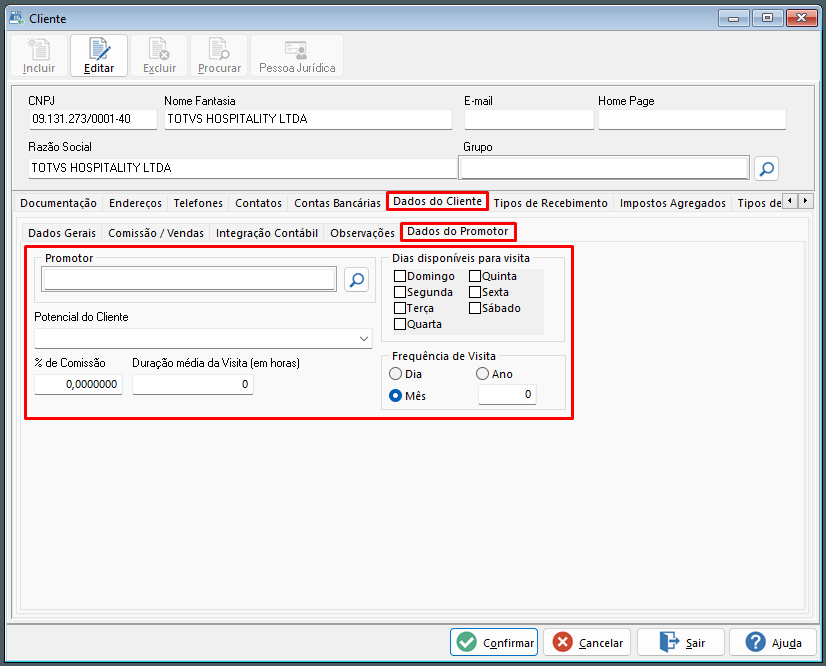Click the % de Comissão field

click(78, 384)
